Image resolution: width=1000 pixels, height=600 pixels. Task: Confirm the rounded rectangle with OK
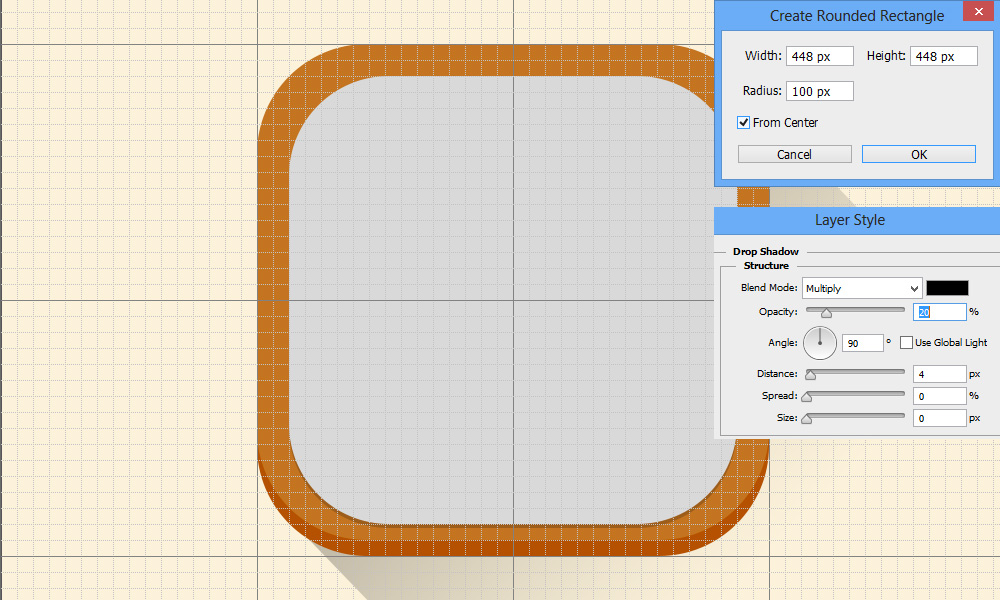(918, 154)
